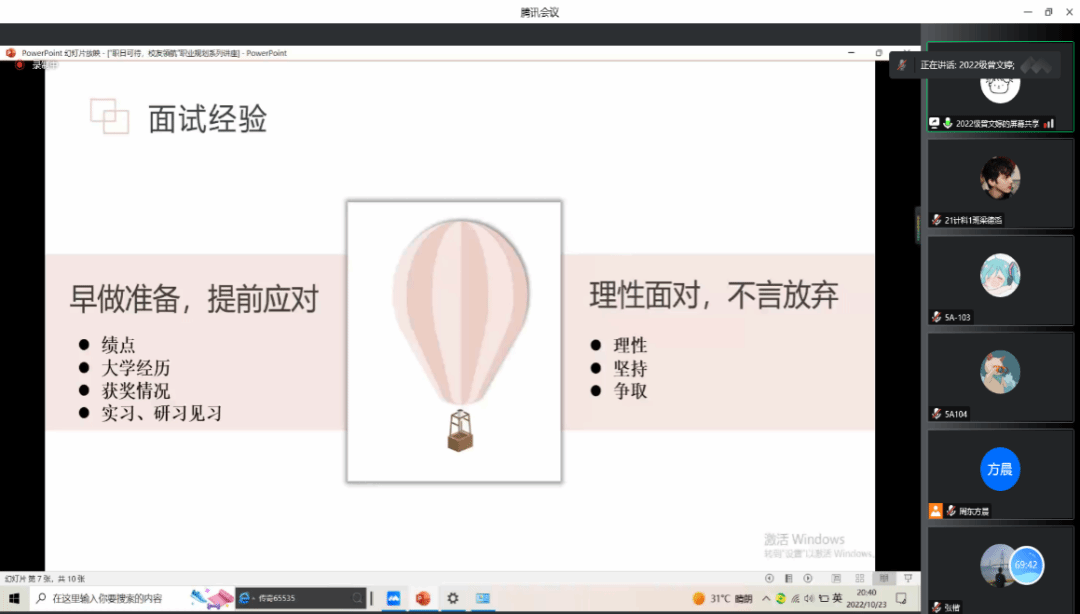Screen dimensions: 1080x614
Task: Click the 方晨 blue avatar tile
Action: pyautogui.click(x=1000, y=470)
